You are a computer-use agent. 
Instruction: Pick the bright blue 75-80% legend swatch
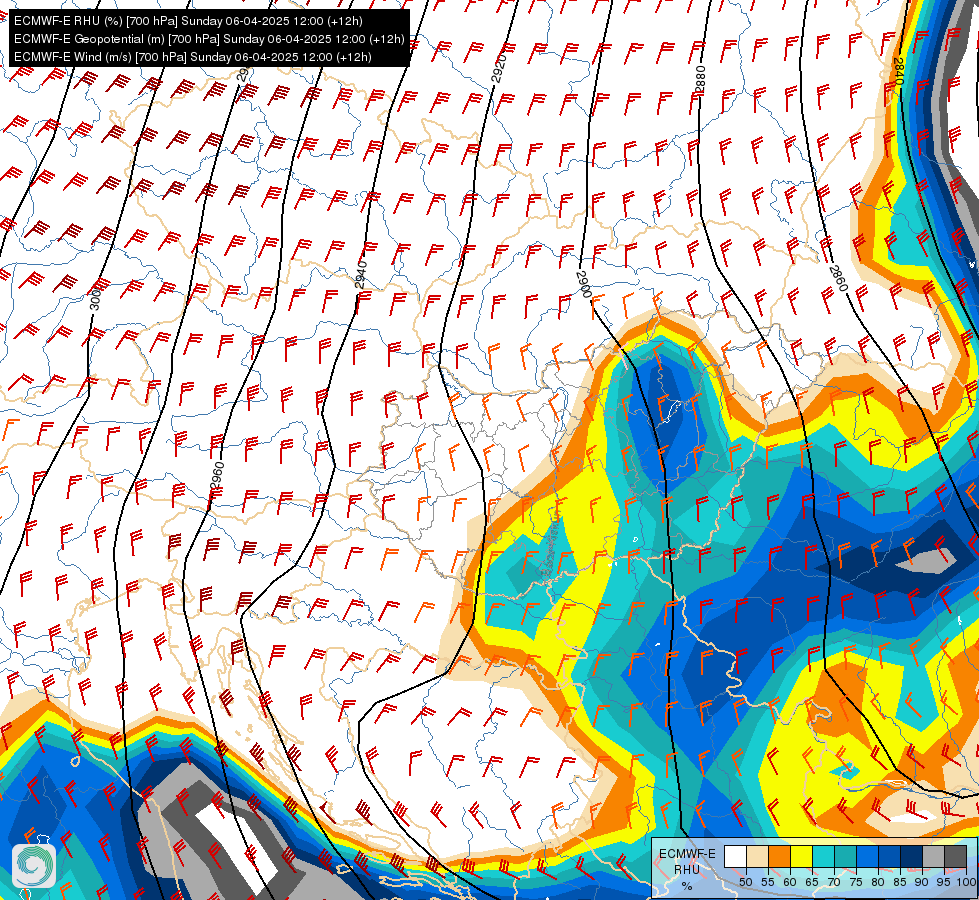coord(867,857)
